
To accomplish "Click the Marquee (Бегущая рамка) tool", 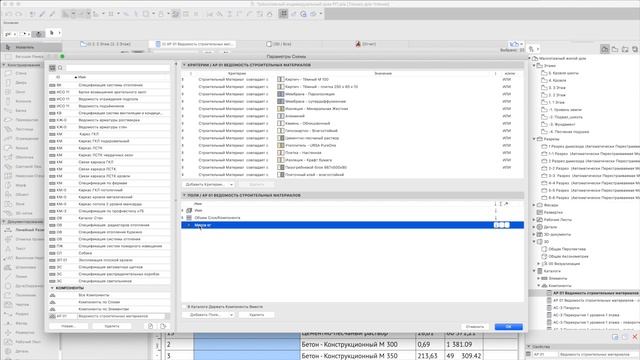I will click(24, 57).
